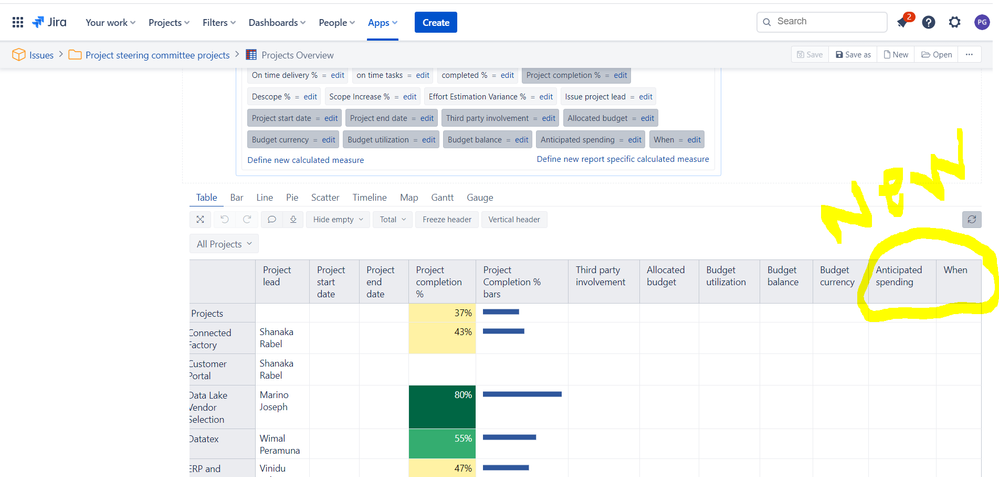Click Marino Joseph project lead cell
The image size is (999, 477).
pyautogui.click(x=282, y=407)
